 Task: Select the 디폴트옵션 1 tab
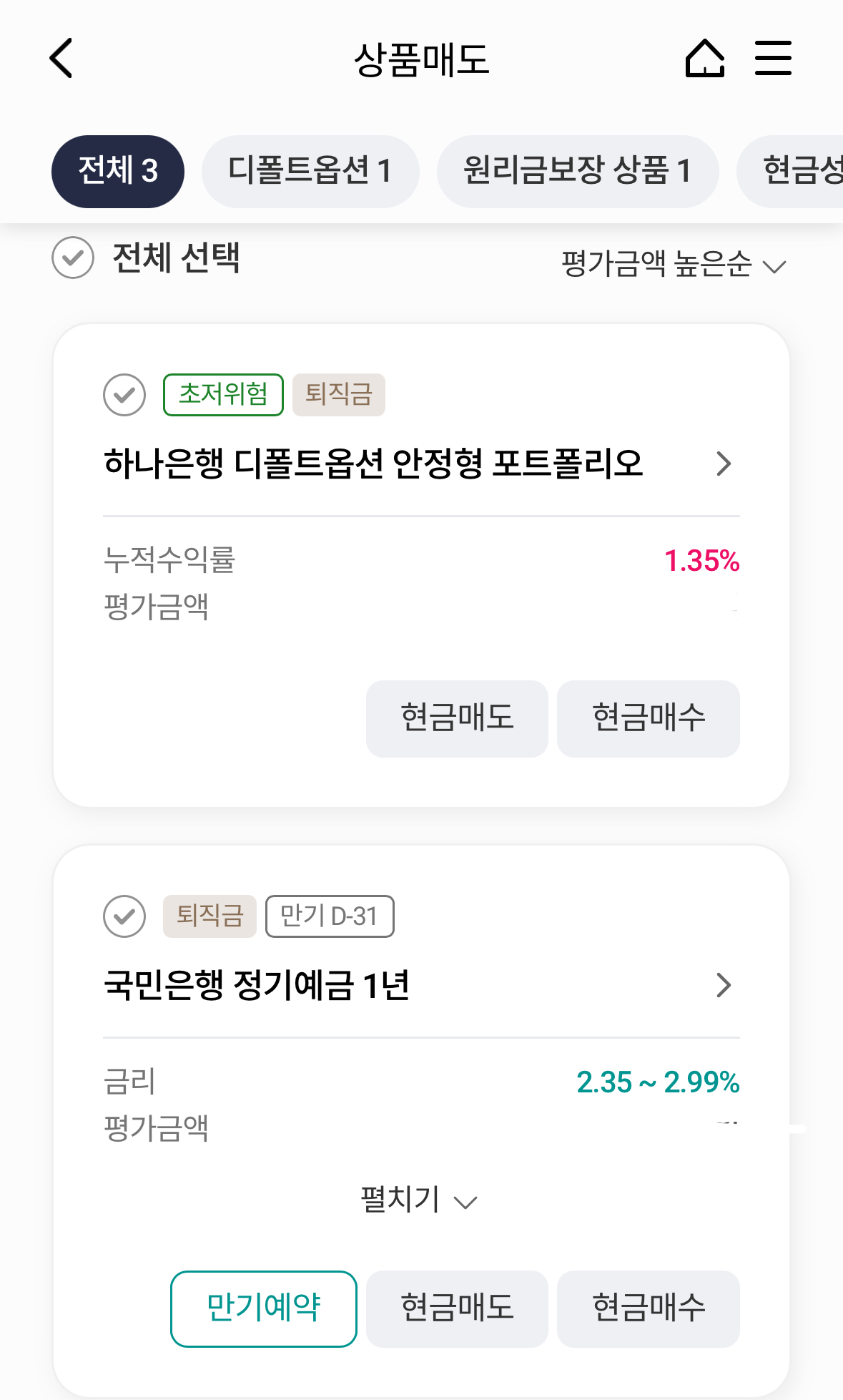point(310,172)
